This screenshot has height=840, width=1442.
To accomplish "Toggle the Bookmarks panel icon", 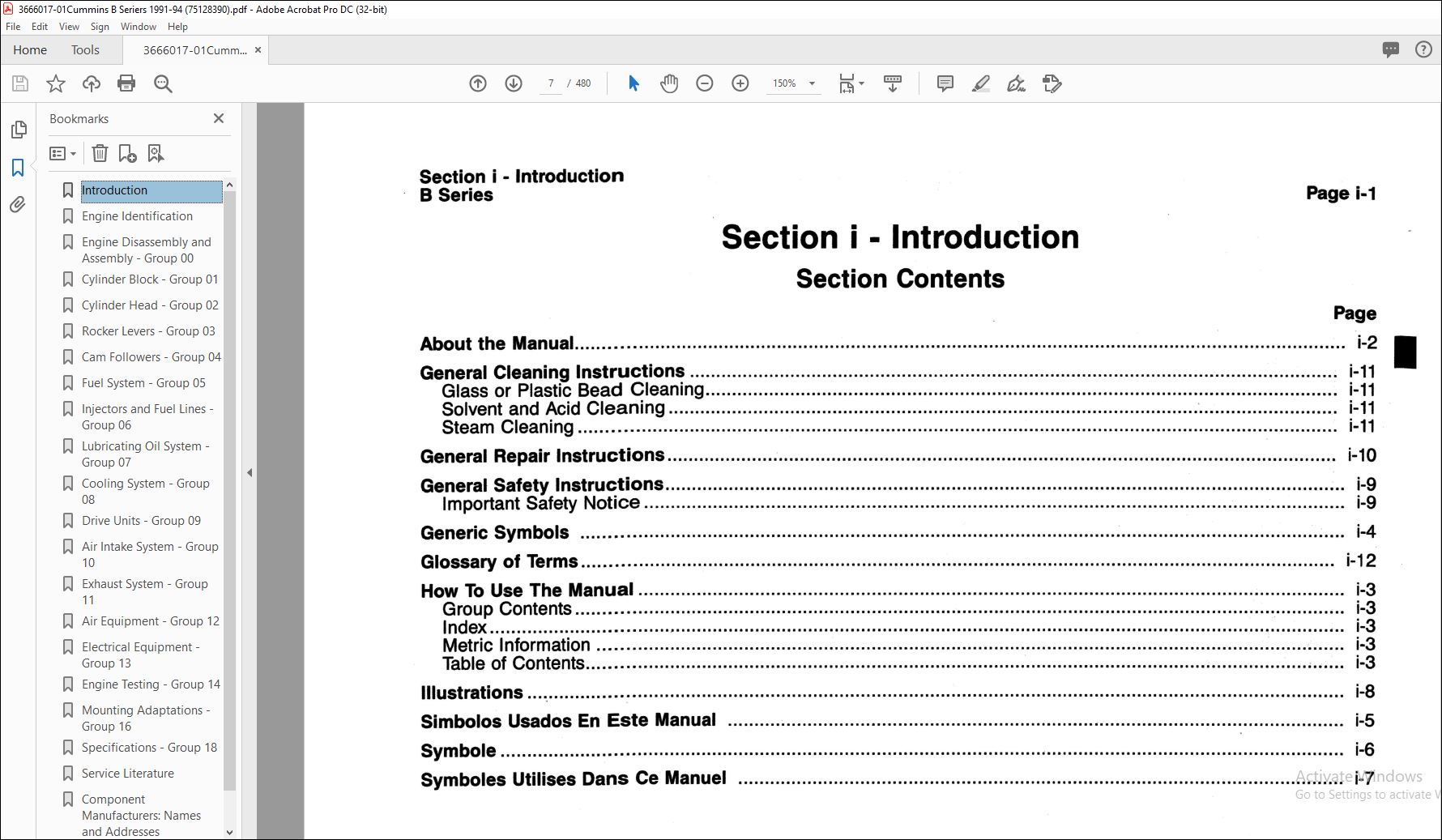I will coord(18,168).
